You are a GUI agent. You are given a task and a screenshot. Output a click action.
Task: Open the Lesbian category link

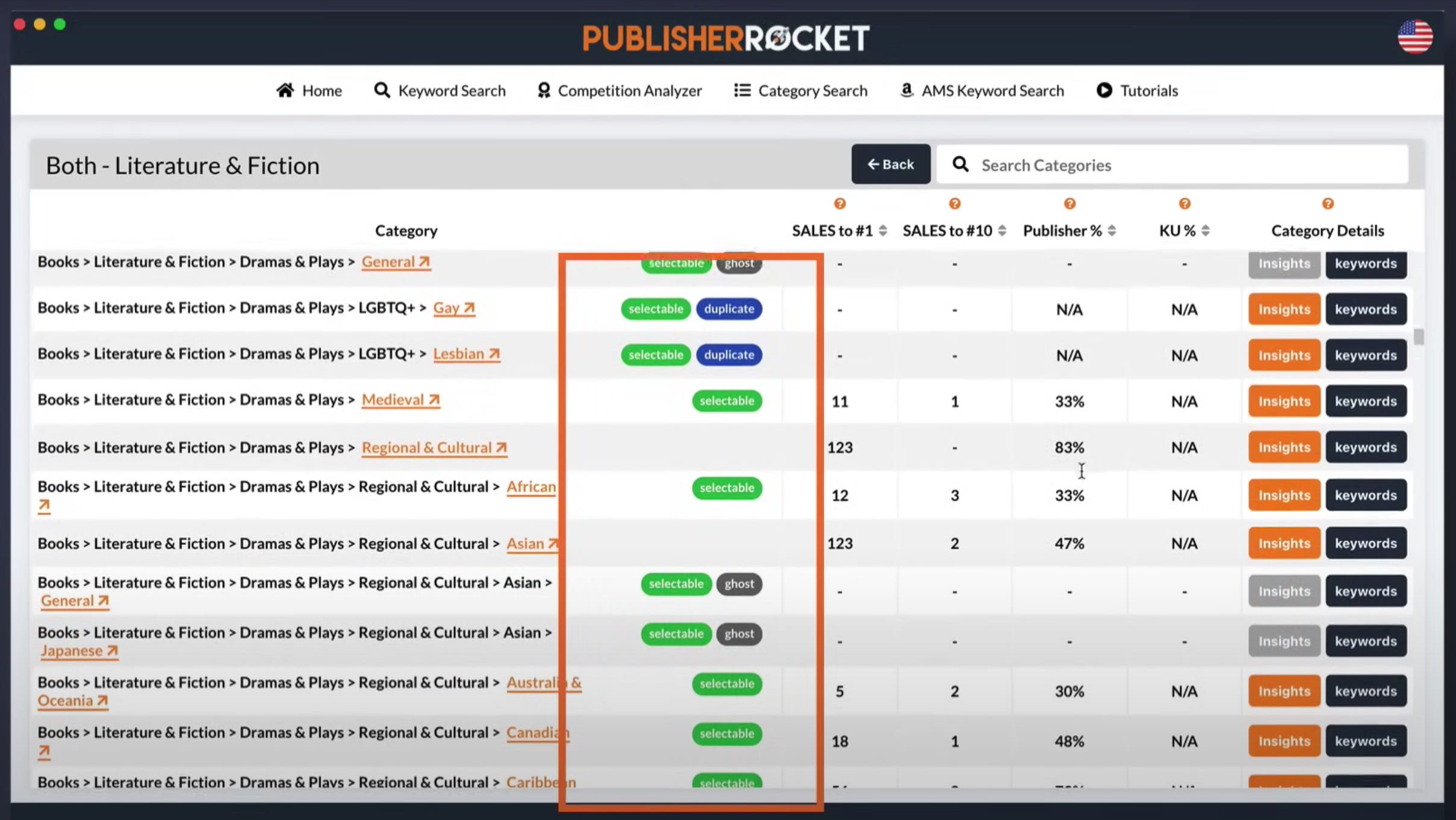[x=466, y=354]
